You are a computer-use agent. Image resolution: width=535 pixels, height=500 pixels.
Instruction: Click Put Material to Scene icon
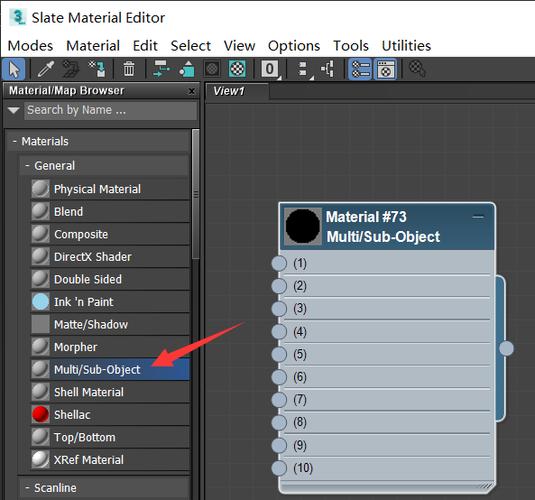[71, 69]
